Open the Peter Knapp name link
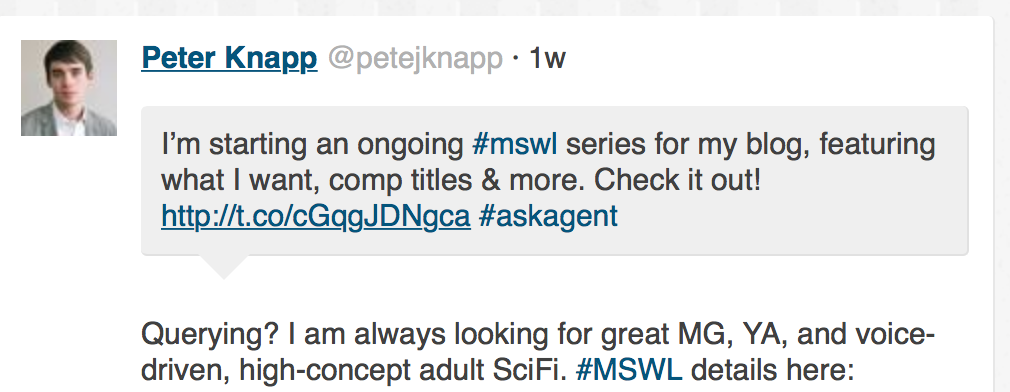The image size is (1010, 392). pos(229,59)
